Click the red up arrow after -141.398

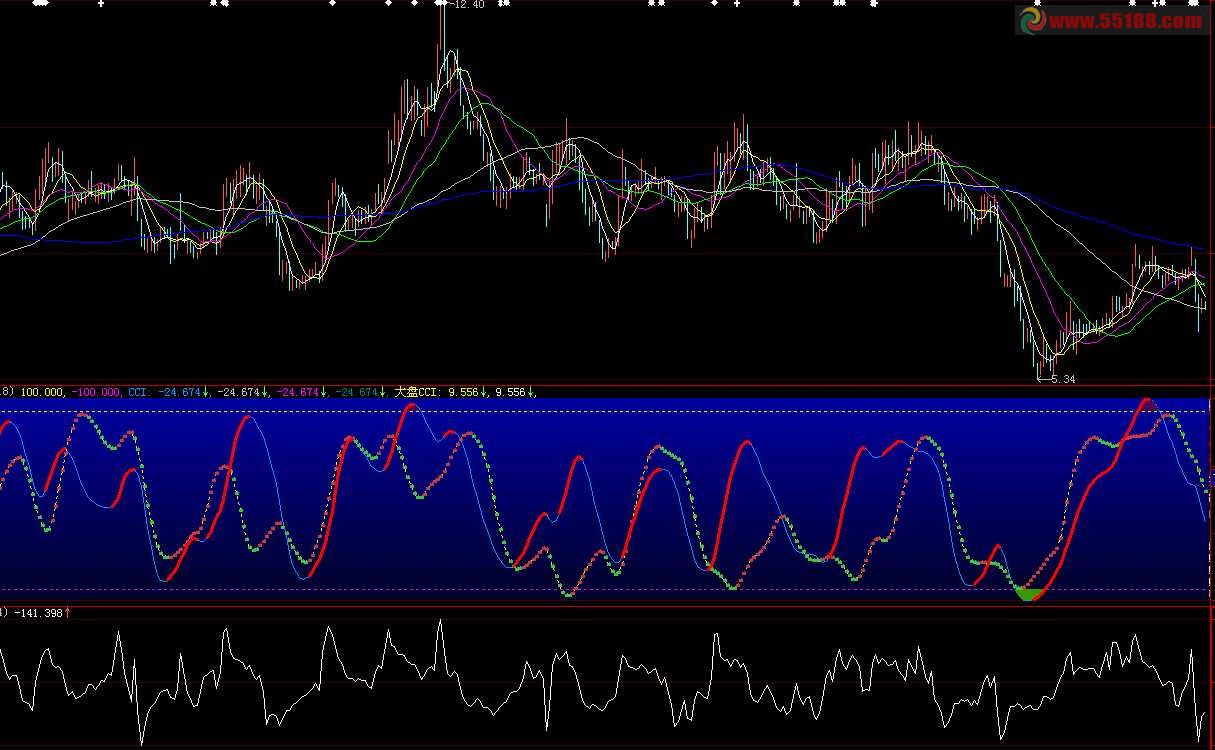pyautogui.click(x=67, y=612)
